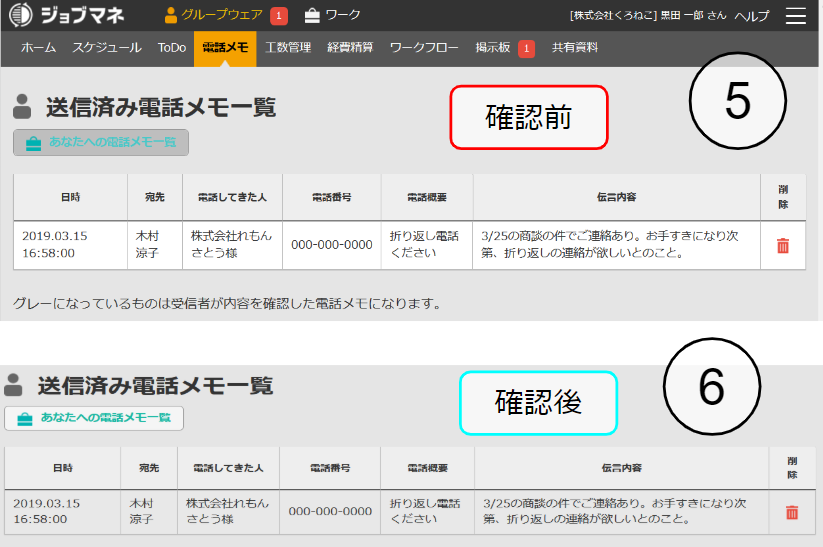The height and width of the screenshot is (547, 823).
Task: Click the upper 送信済み電話メモ一覧 heading
Action: tap(161, 108)
